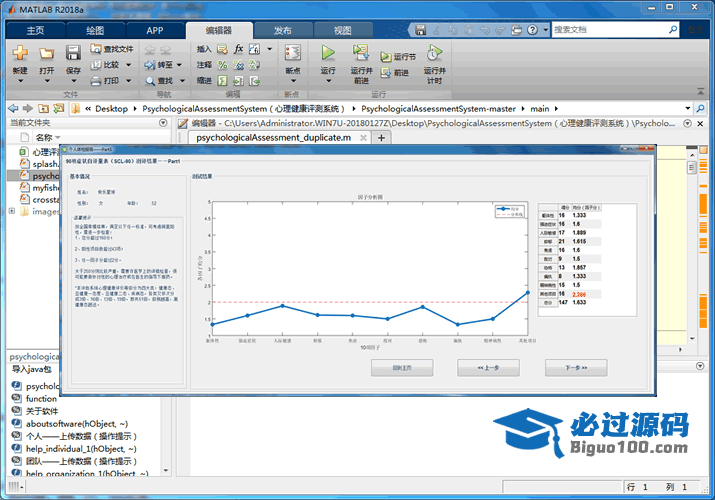The image size is (715, 500).
Task: Click the 运行并计时 (Run and Time) icon
Action: click(434, 53)
